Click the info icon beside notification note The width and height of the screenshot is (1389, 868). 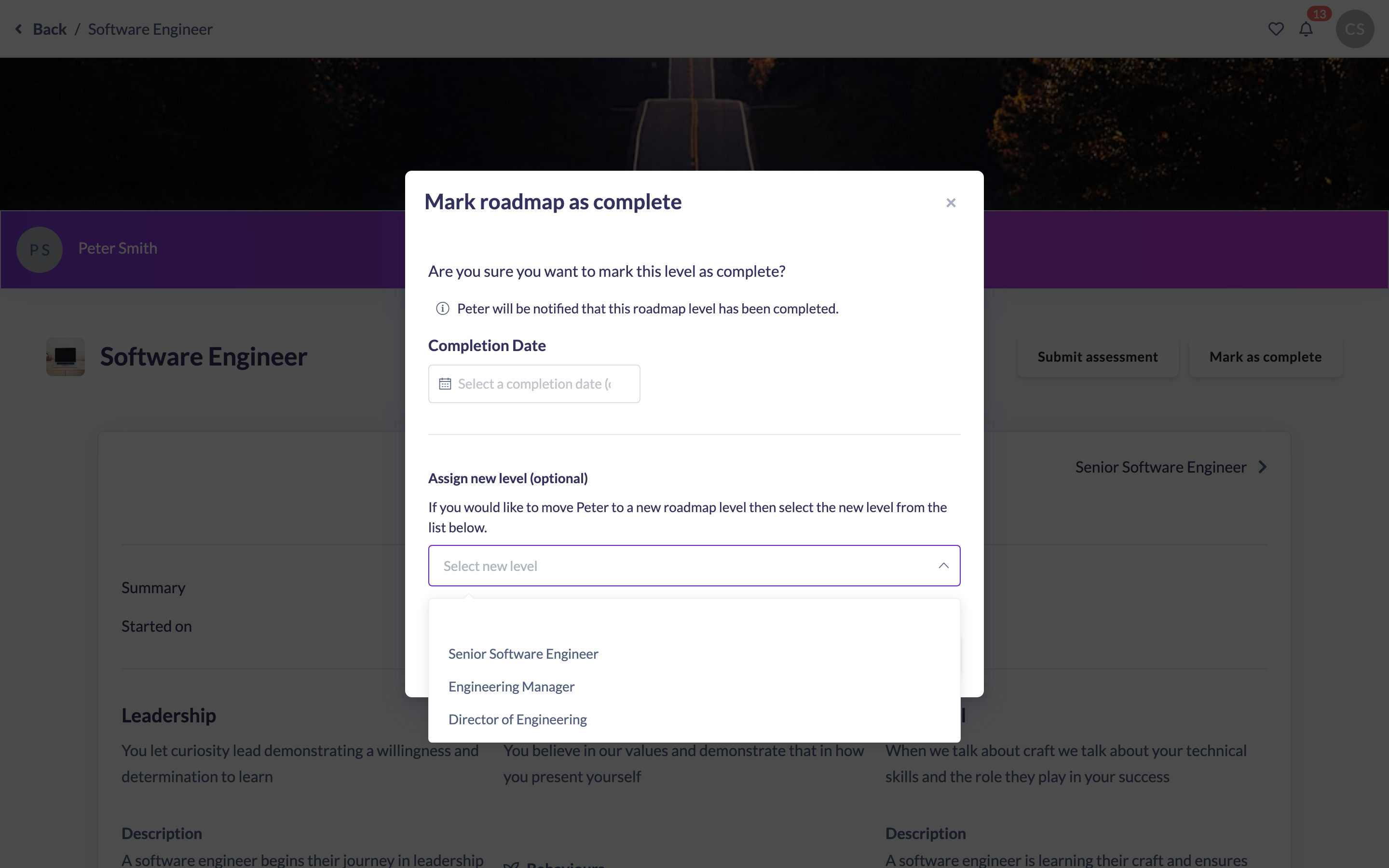tap(443, 309)
